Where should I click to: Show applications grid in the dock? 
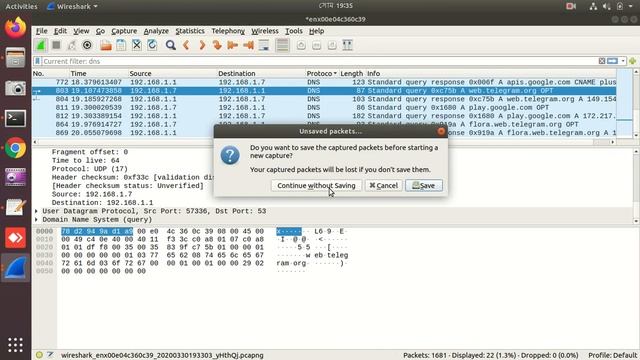(x=16, y=345)
